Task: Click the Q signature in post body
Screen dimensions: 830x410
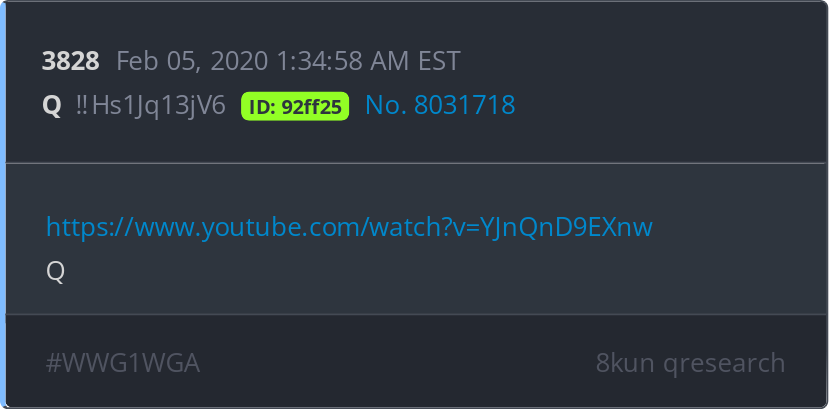Action: pos(55,272)
